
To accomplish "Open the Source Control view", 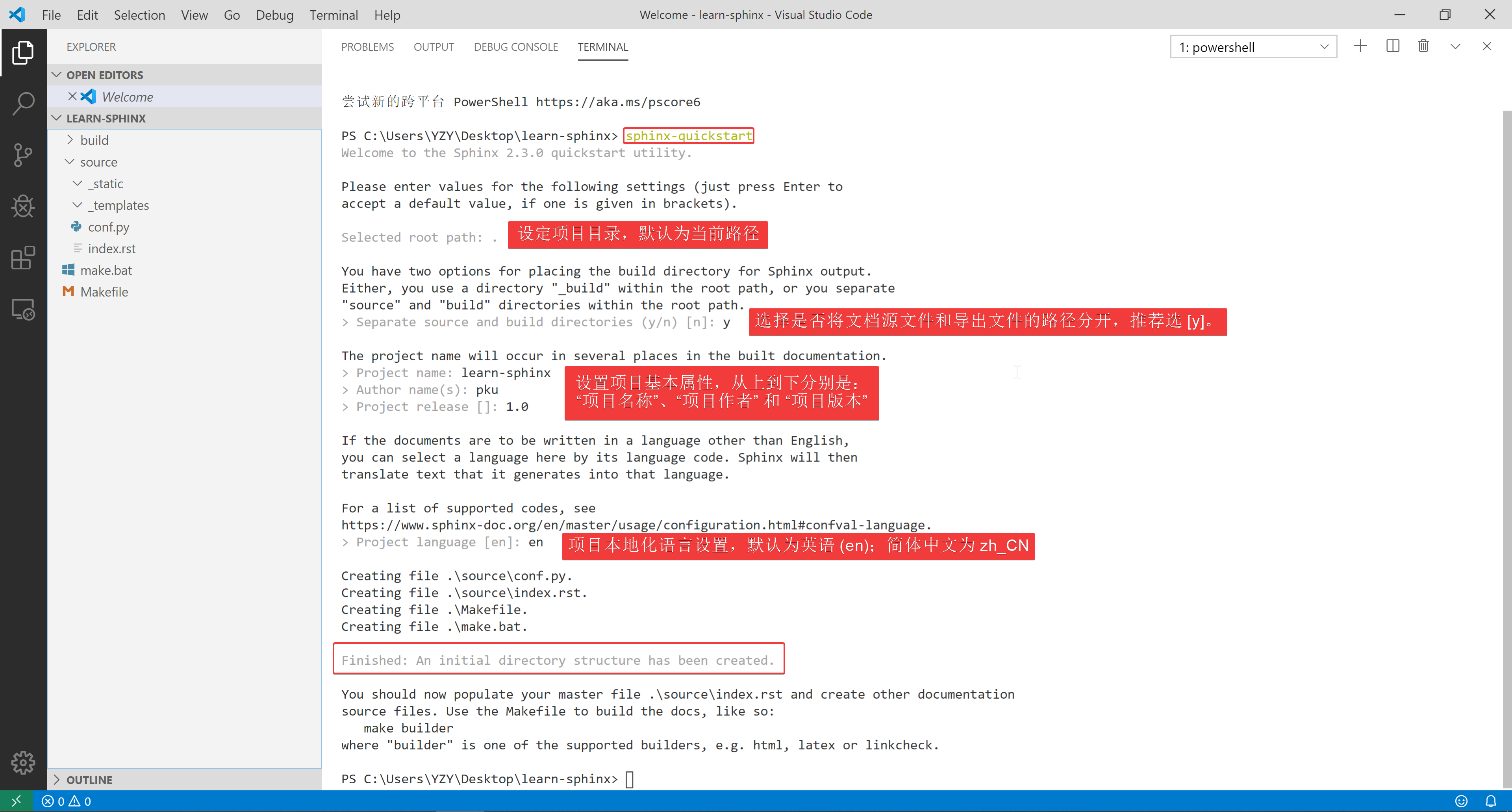I will [x=23, y=155].
